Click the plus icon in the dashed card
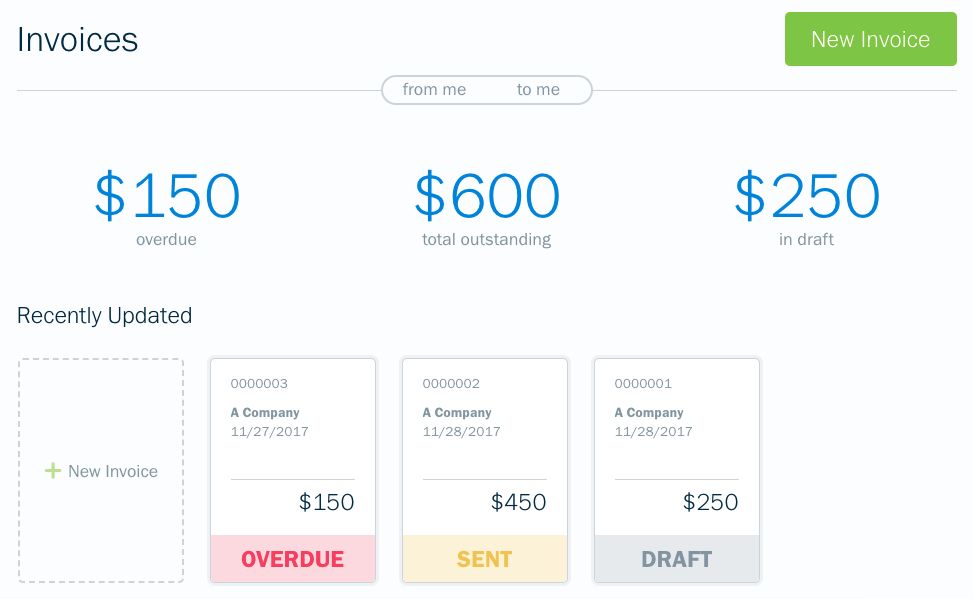Screen dimensions: 973x599 click(x=53, y=471)
